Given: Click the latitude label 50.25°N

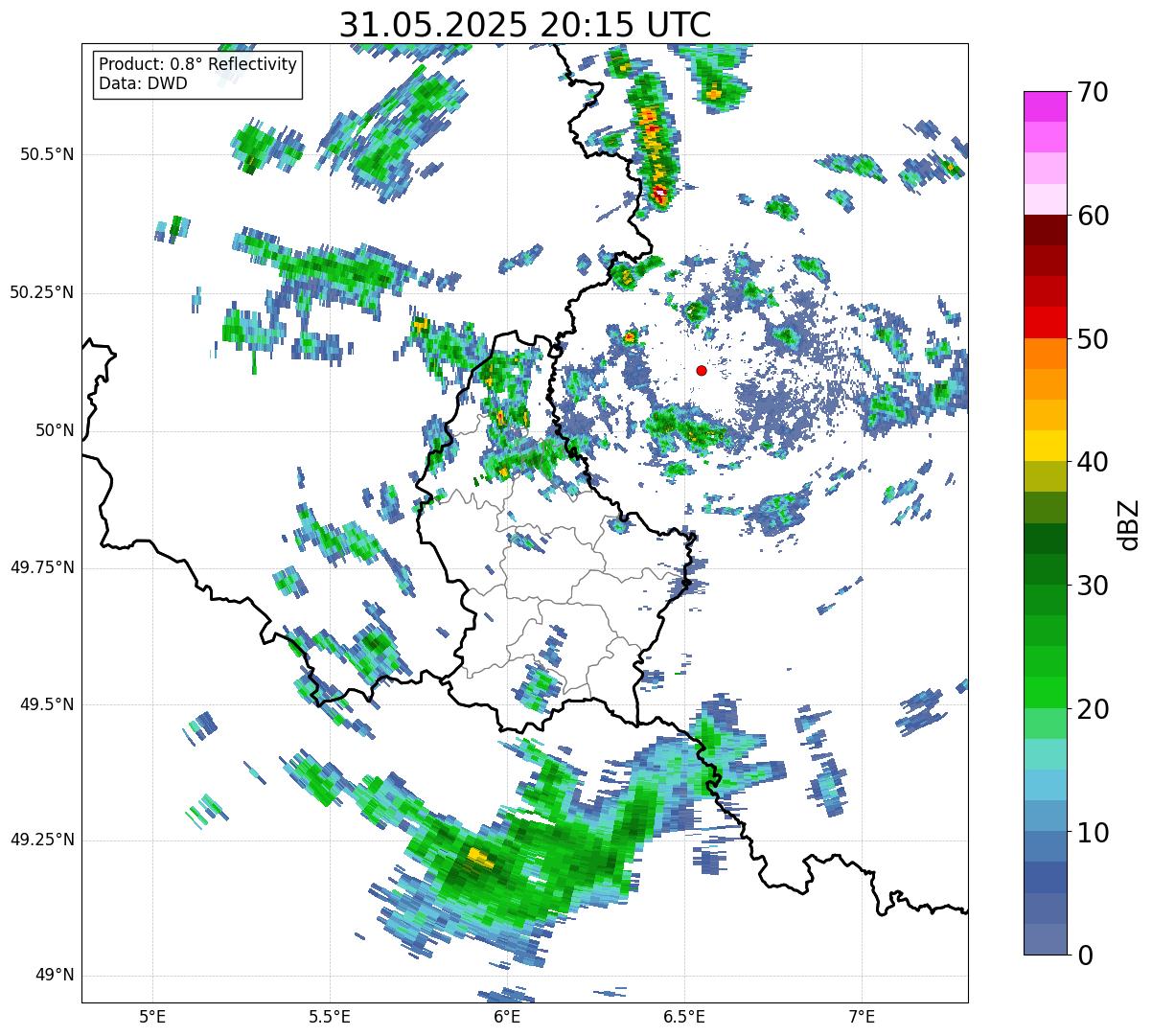Looking at the screenshot, I should pos(42,292).
